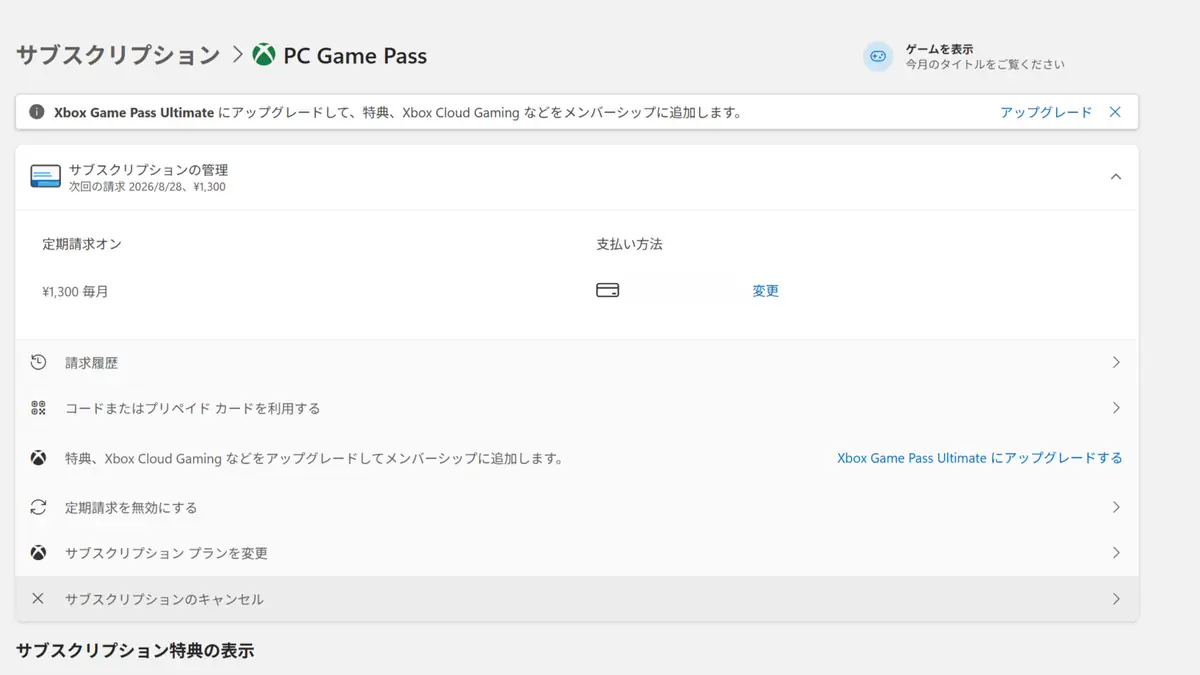Click 変更 to change payment method
This screenshot has height=675, width=1200.
click(766, 291)
